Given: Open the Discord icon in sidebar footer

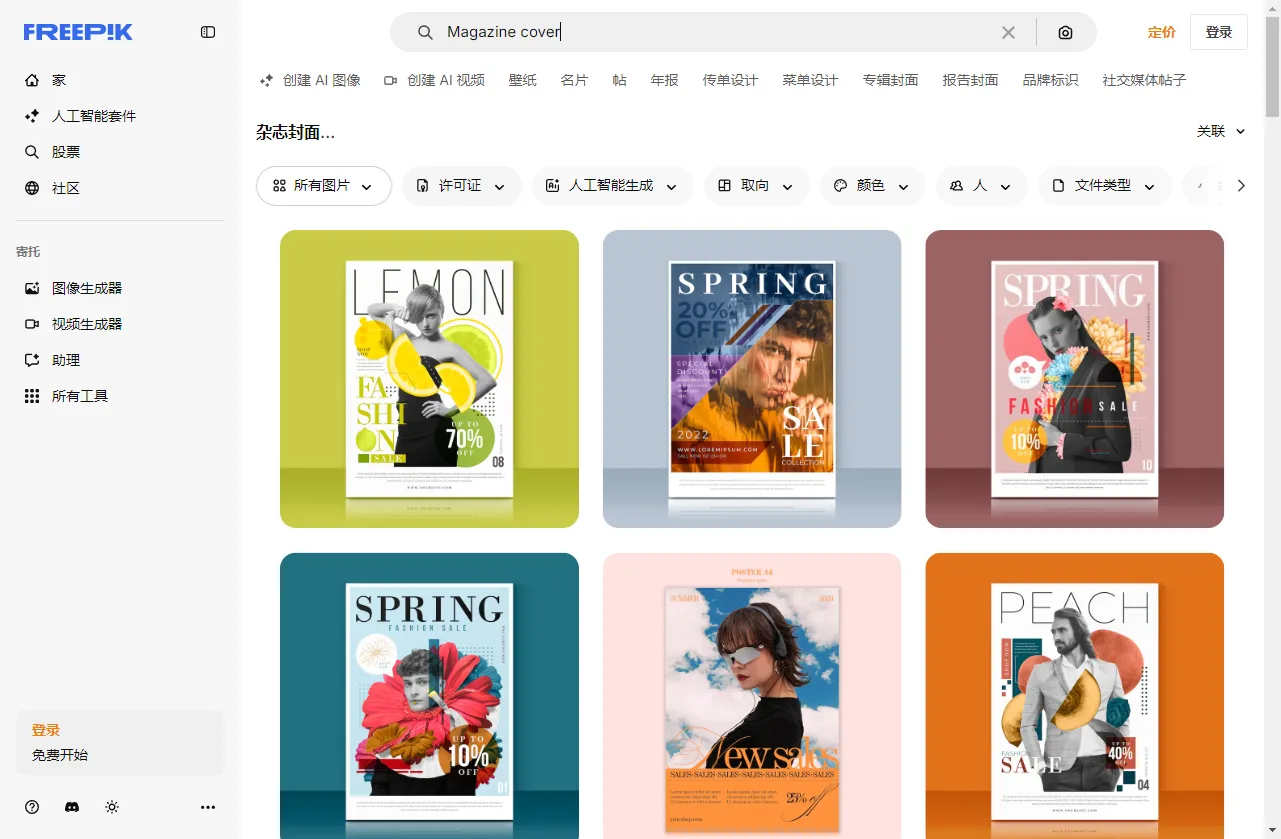Looking at the screenshot, I should 72,807.
